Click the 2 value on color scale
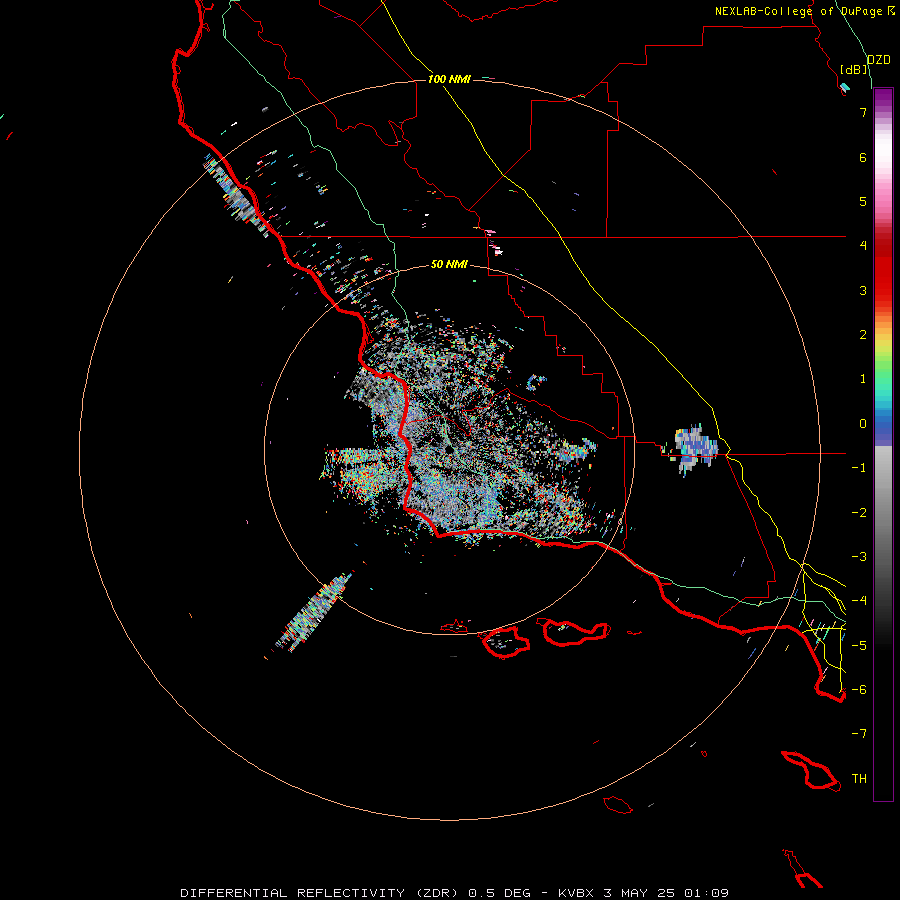The image size is (900, 900). 863,335
